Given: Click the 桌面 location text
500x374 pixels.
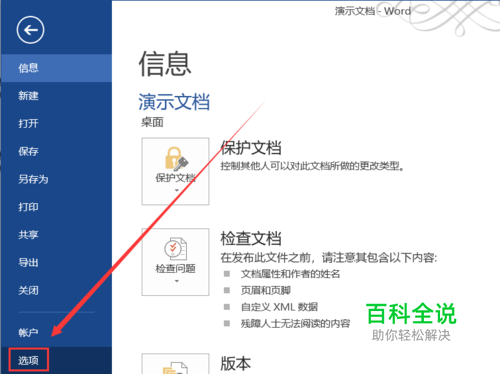Looking at the screenshot, I should 152,122.
